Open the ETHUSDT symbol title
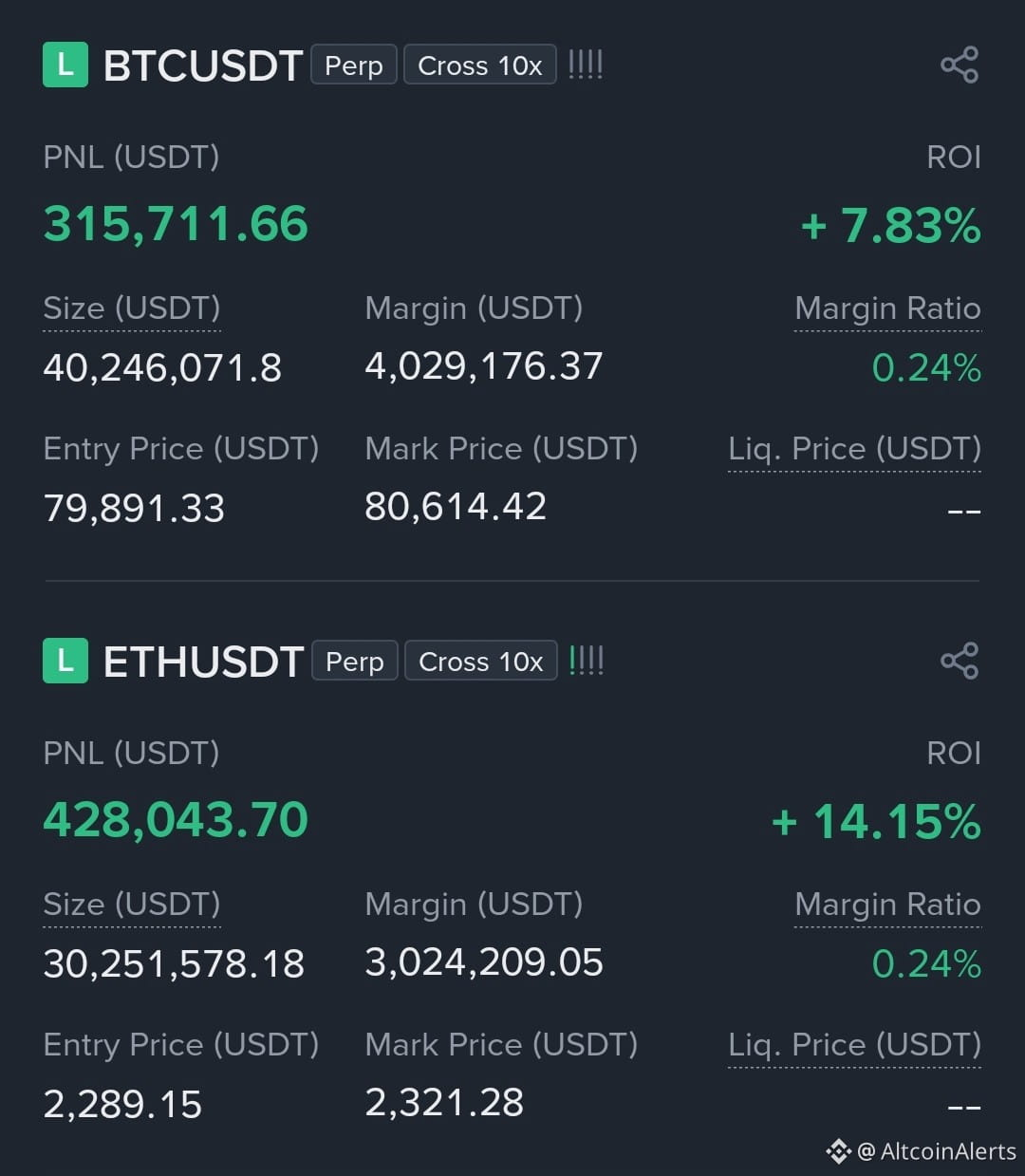 click(x=203, y=663)
